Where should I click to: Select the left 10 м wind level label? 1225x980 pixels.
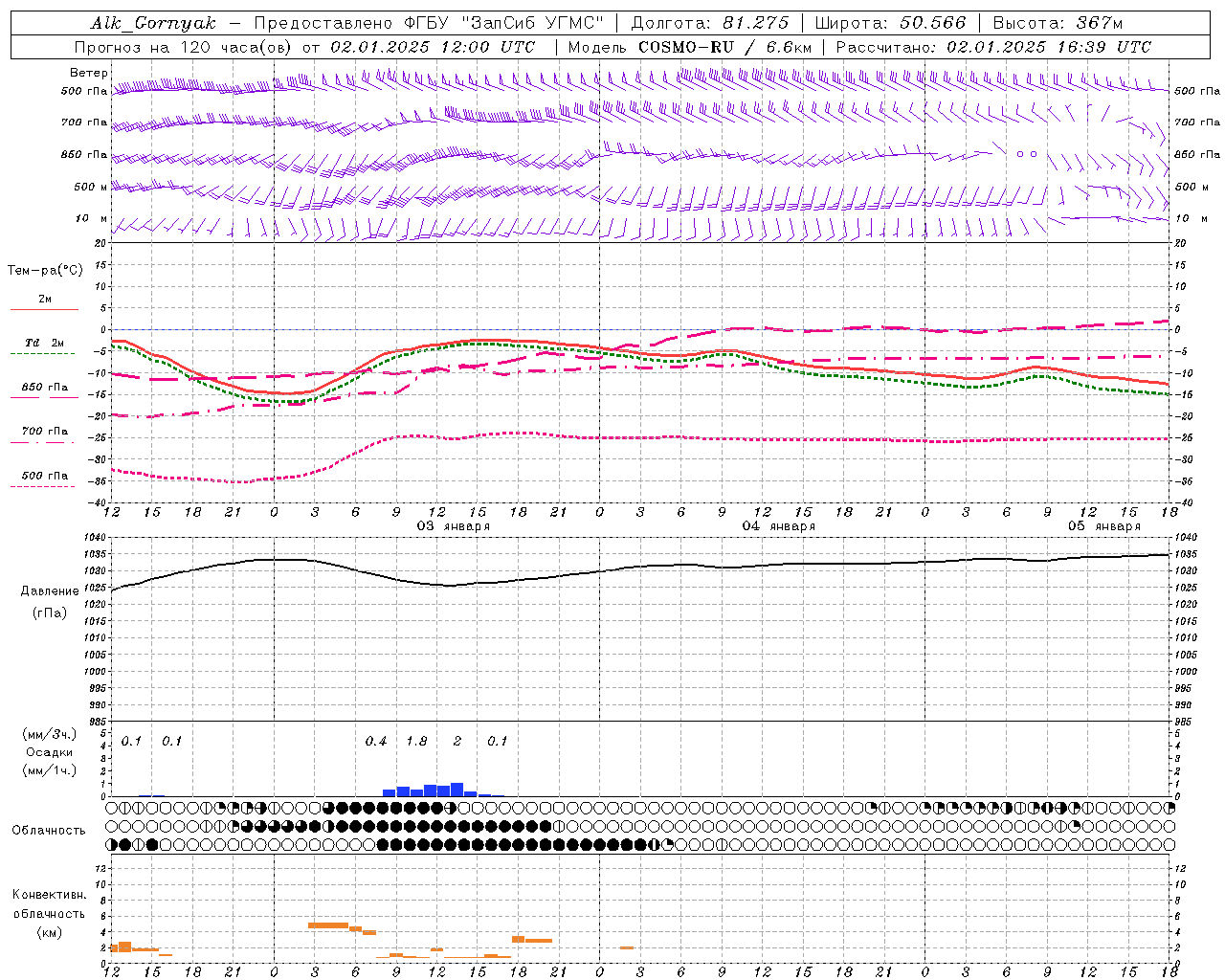click(91, 218)
